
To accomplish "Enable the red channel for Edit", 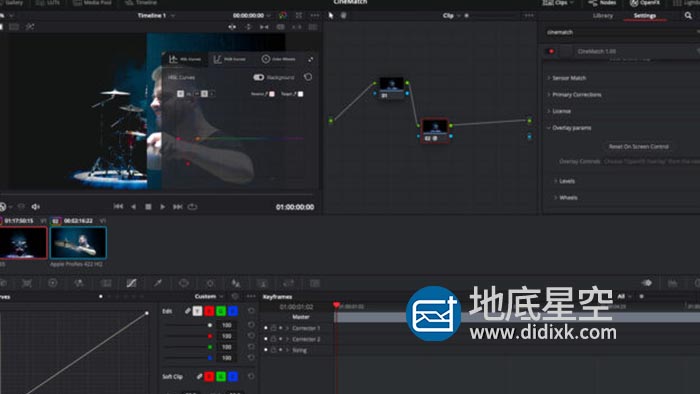I will coord(209,311).
